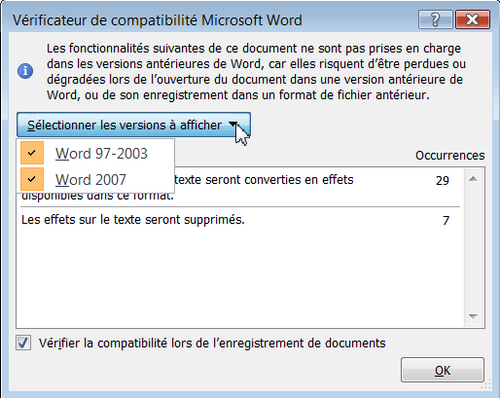
Task: Close the compatibility checker dialog
Action: pos(472,20)
